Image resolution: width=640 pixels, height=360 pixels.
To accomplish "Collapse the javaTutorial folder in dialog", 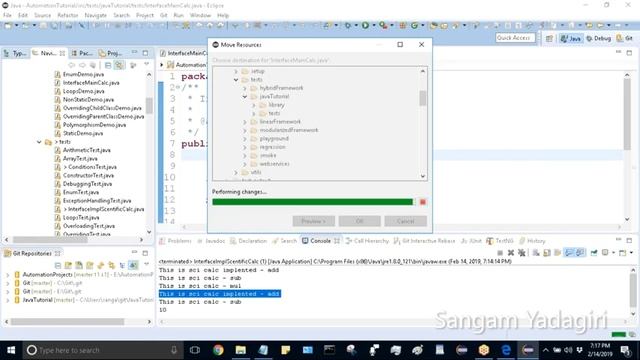I will [x=245, y=96].
